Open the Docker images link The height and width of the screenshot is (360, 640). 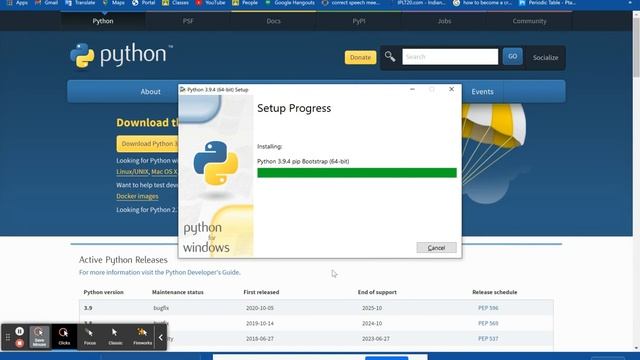[x=137, y=196]
